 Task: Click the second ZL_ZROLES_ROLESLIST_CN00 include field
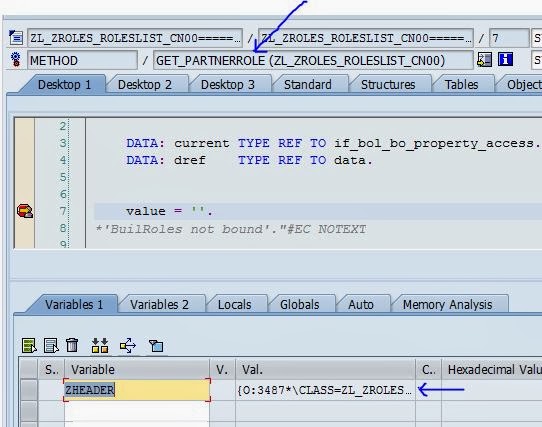click(366, 38)
